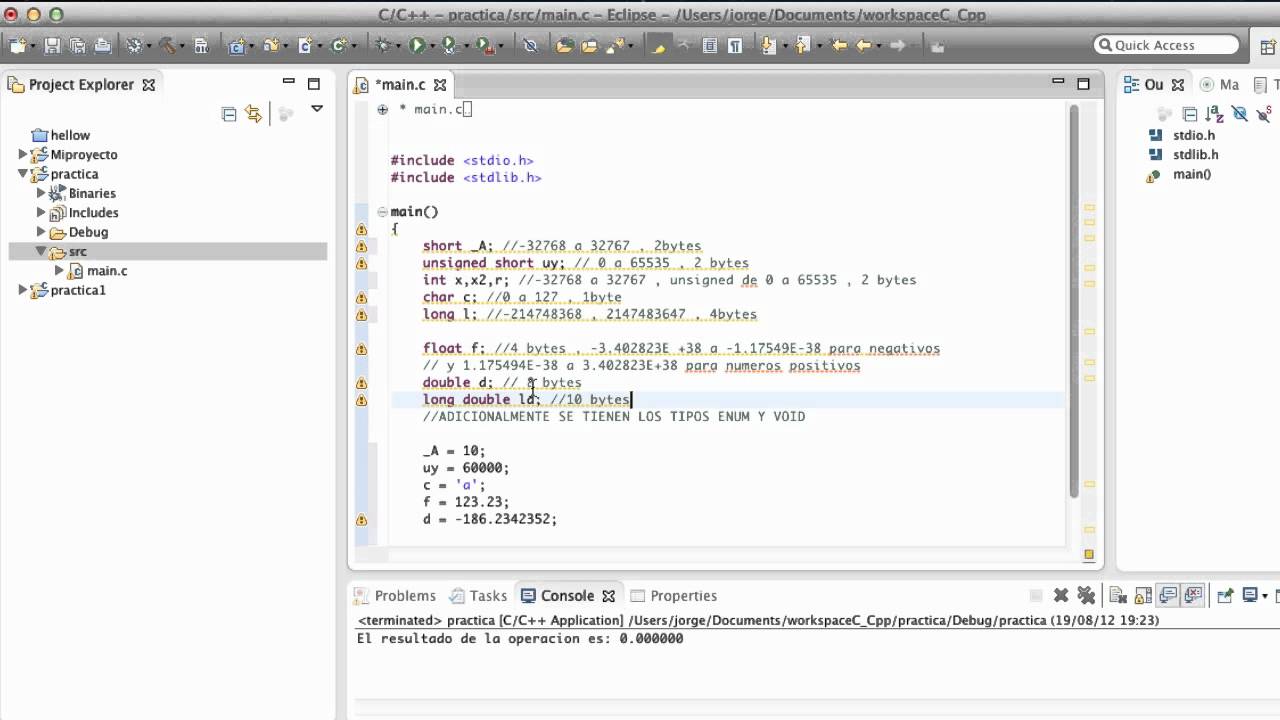Click the Skip All Breakpoints icon
The width and height of the screenshot is (1280, 720).
tap(530, 46)
